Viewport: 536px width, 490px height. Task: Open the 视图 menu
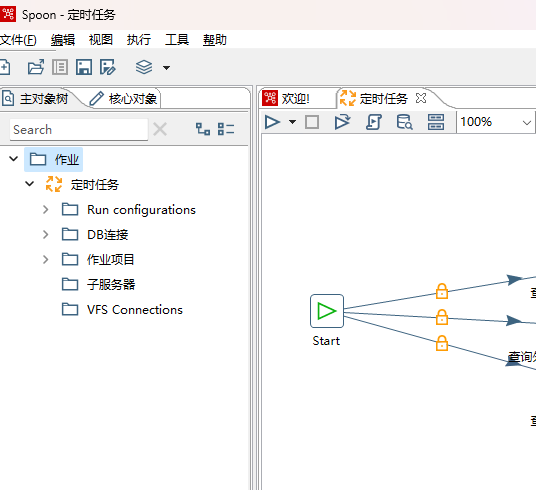100,40
